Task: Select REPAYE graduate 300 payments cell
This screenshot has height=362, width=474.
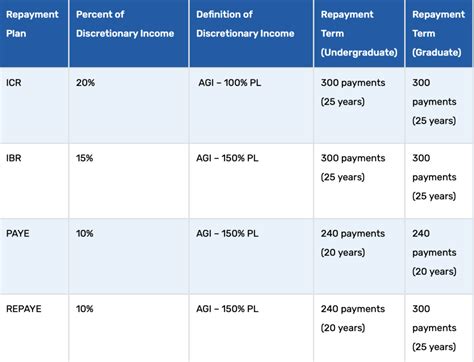Action: 439,328
